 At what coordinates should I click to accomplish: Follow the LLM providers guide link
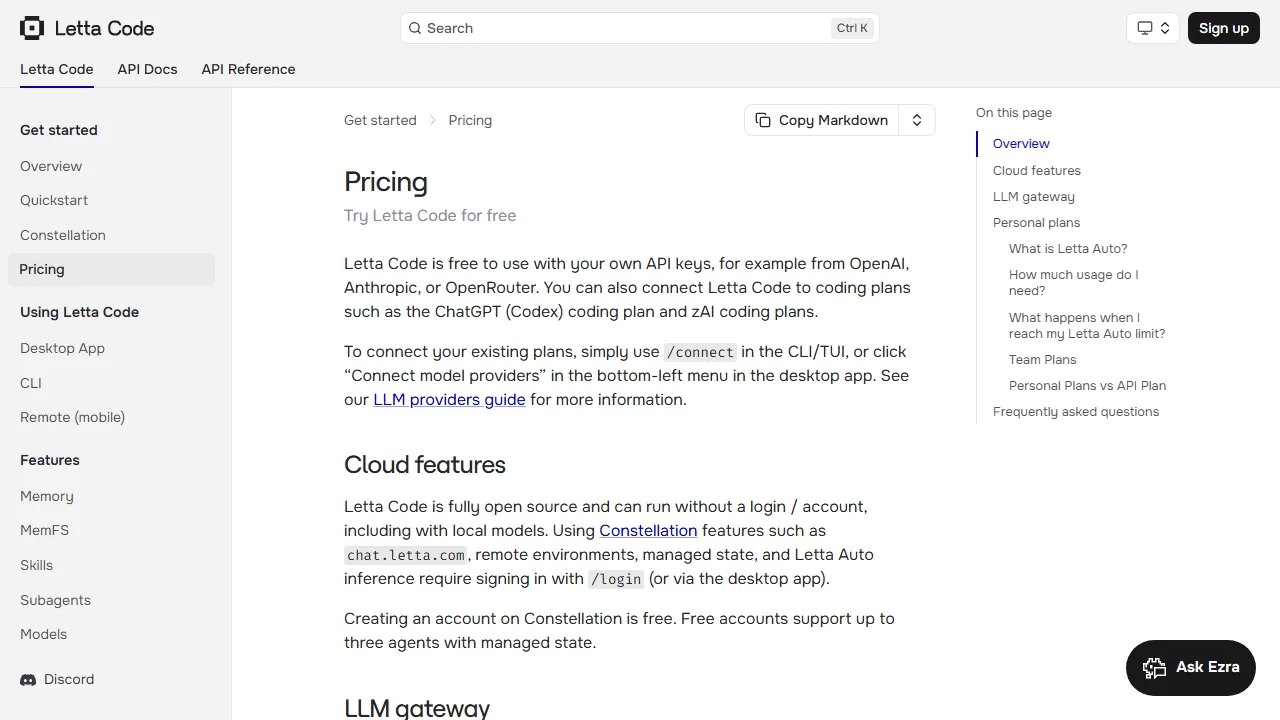click(449, 400)
